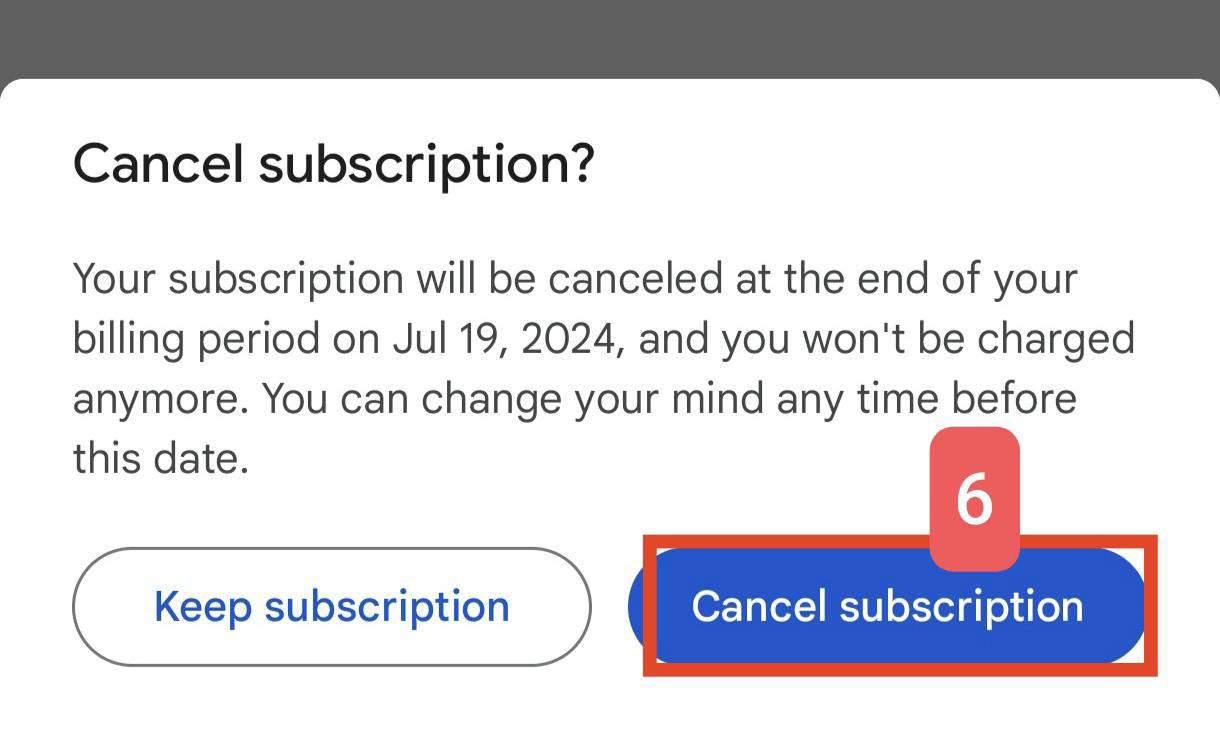Click the rounded top edge of the dialog sheet
The image size is (1220, 731).
(610, 84)
